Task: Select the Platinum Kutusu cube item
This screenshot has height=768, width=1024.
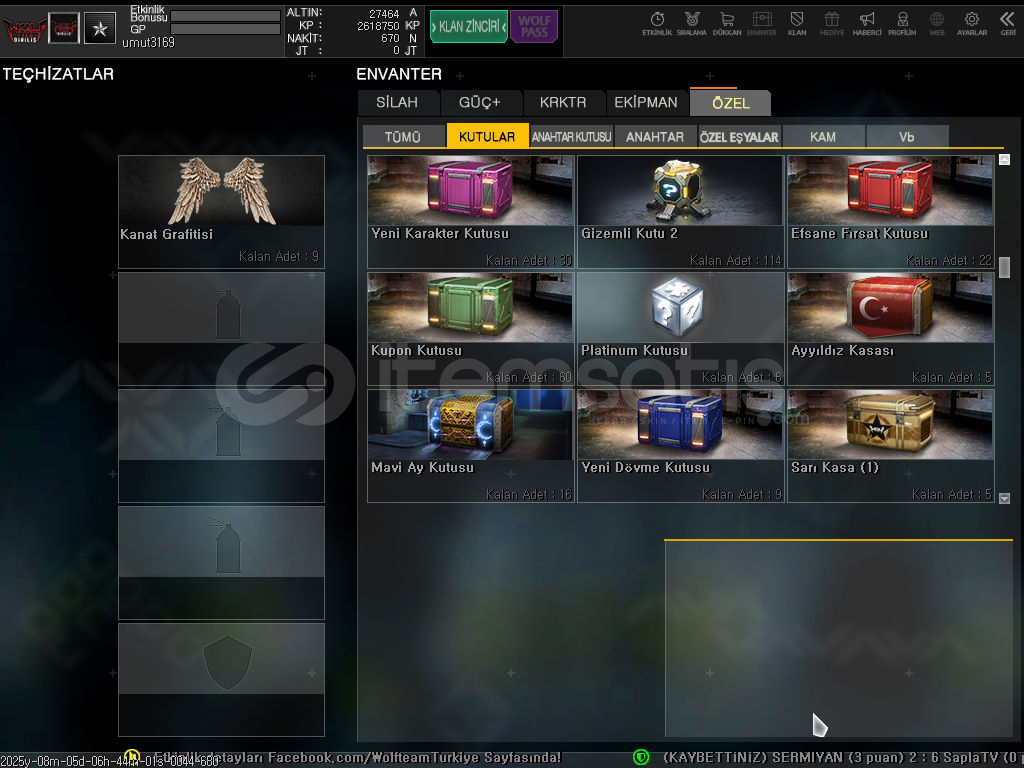Action: [680, 328]
